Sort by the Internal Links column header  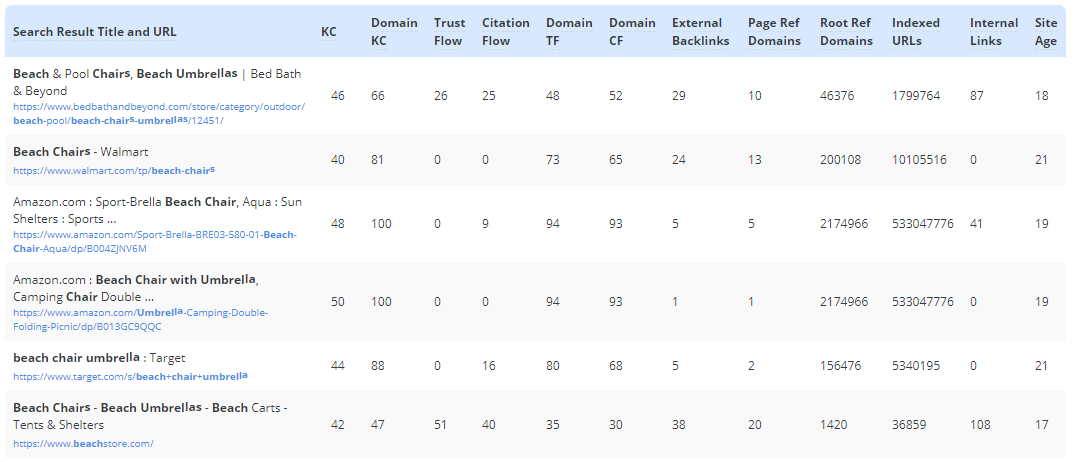click(994, 32)
